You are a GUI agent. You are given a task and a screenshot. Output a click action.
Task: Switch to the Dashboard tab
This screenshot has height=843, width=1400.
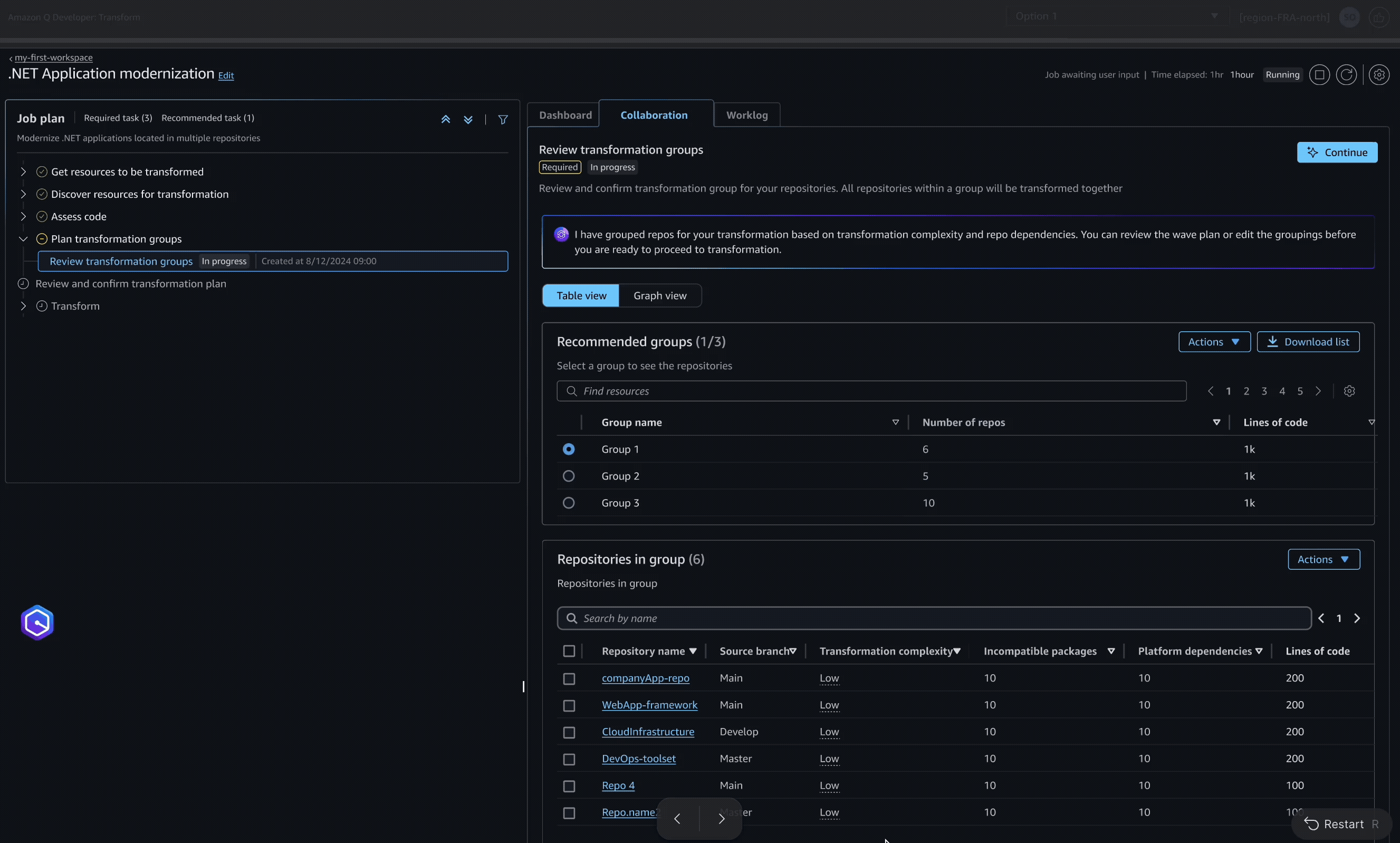click(565, 115)
